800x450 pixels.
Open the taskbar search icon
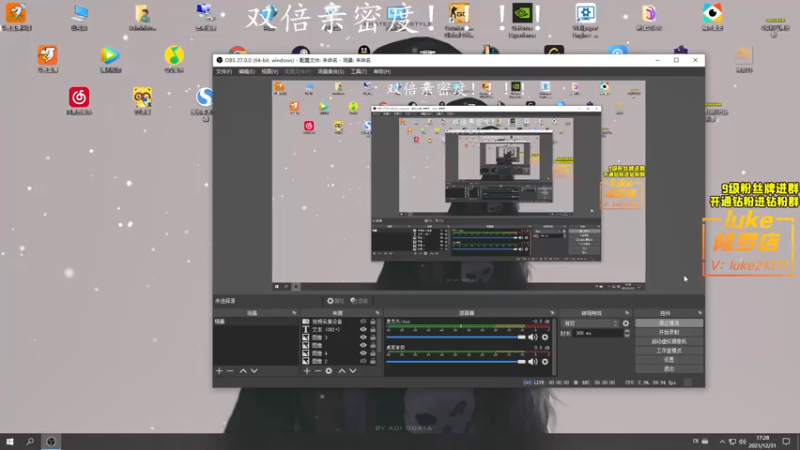click(x=30, y=441)
